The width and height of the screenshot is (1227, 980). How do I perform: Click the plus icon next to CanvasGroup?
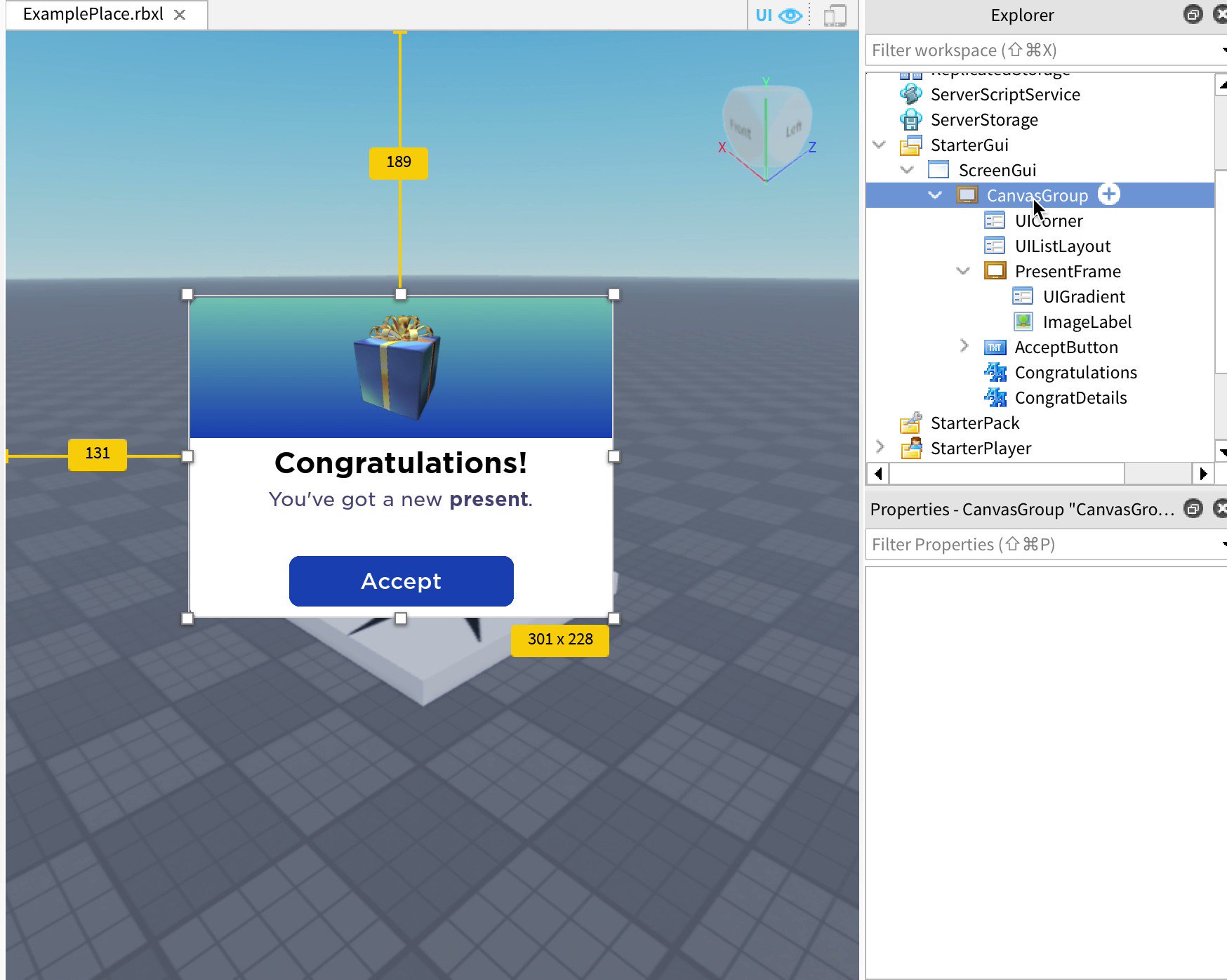click(1108, 194)
